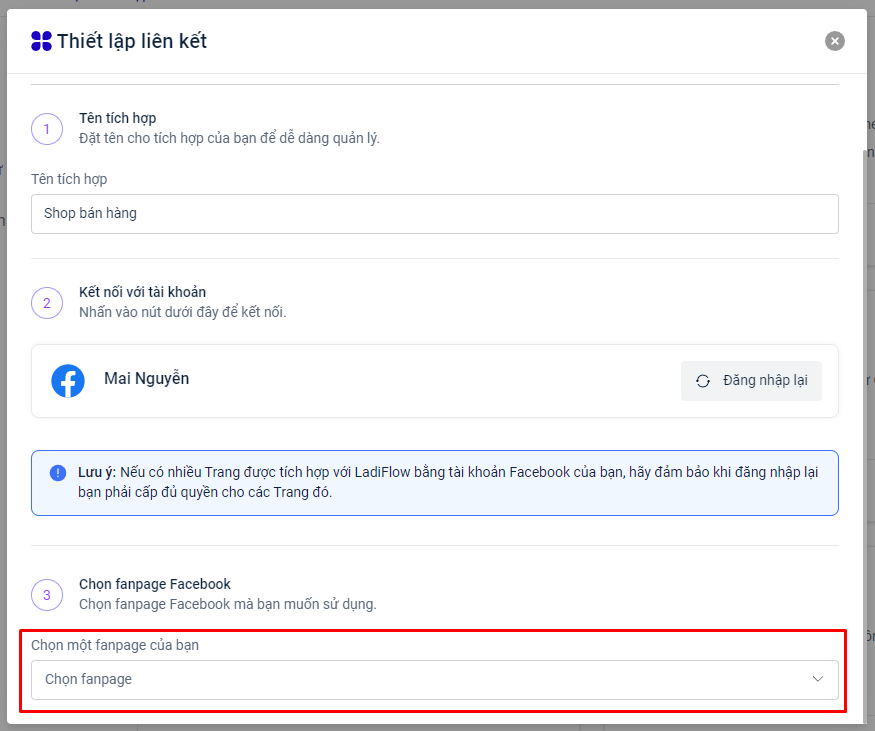Click the step 2 circle number icon
The height and width of the screenshot is (731, 875).
pos(47,303)
